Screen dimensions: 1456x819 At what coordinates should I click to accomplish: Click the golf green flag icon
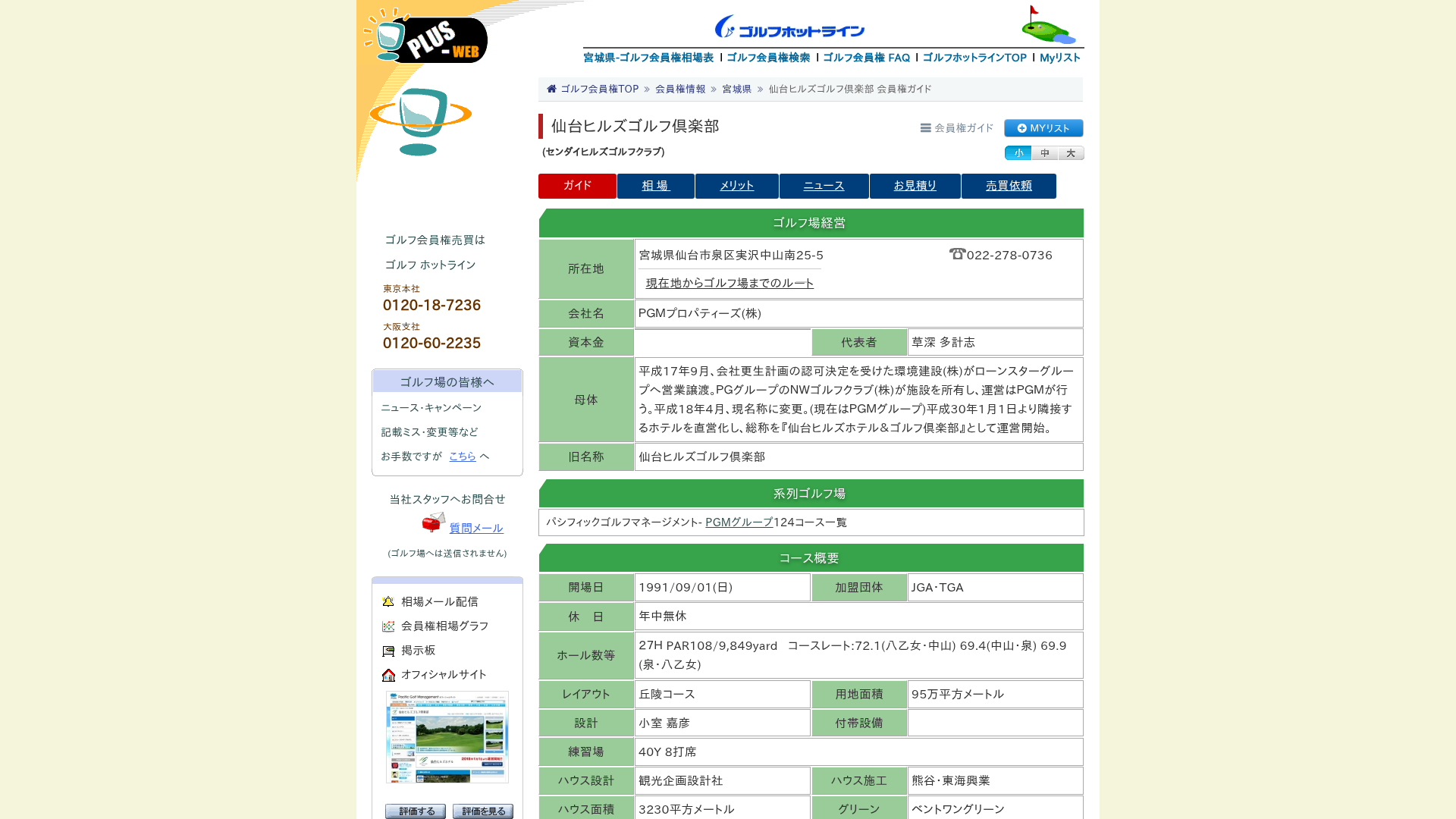[1048, 25]
